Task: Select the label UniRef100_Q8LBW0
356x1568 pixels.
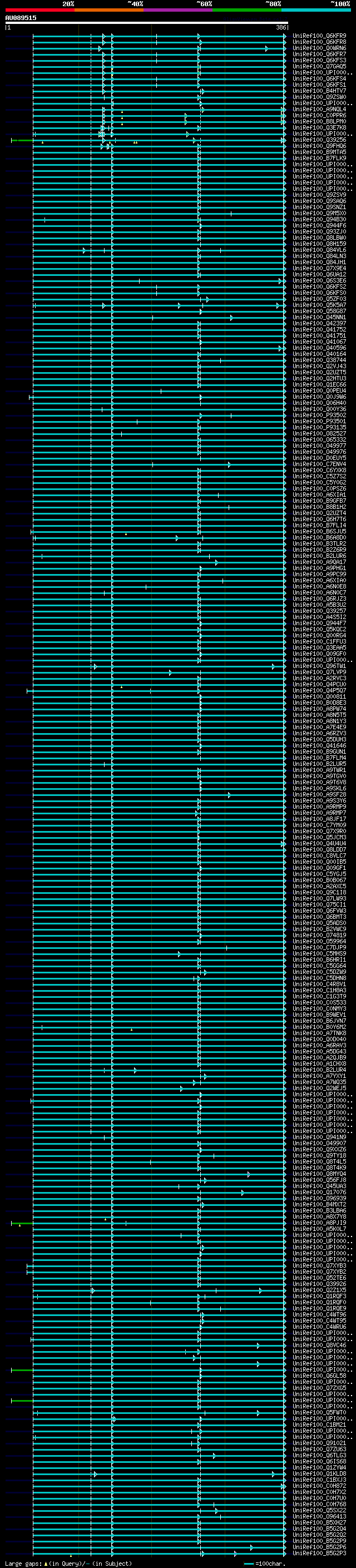Action: pos(319,238)
